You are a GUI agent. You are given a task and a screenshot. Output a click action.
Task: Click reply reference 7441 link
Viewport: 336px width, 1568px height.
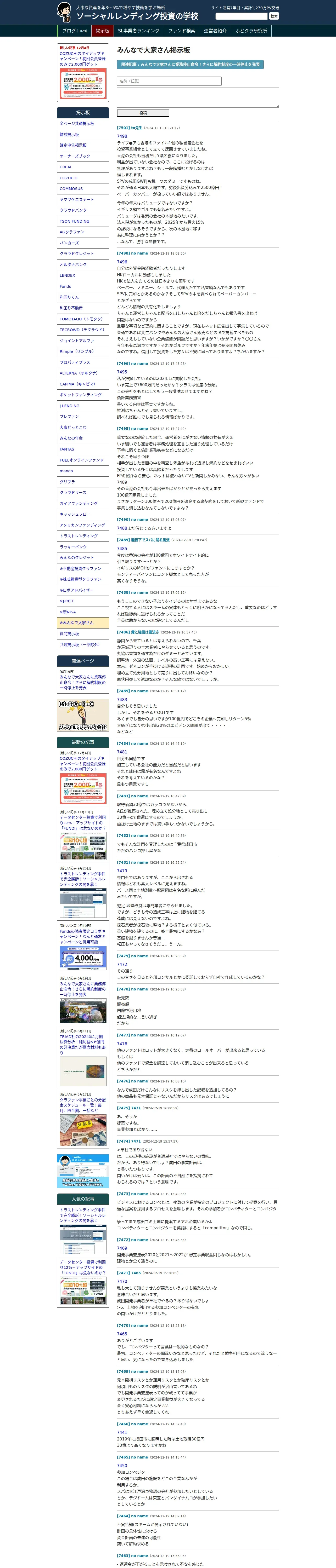pyautogui.click(x=122, y=1432)
